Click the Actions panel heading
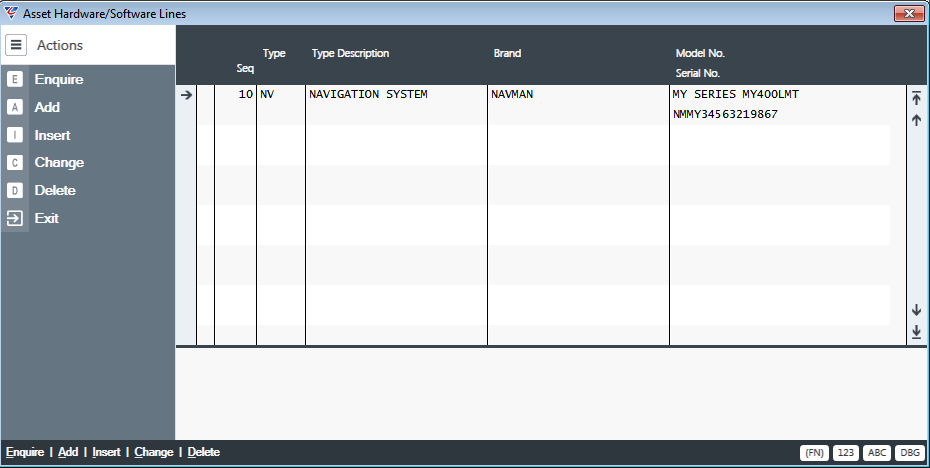The image size is (930, 468). click(x=60, y=45)
